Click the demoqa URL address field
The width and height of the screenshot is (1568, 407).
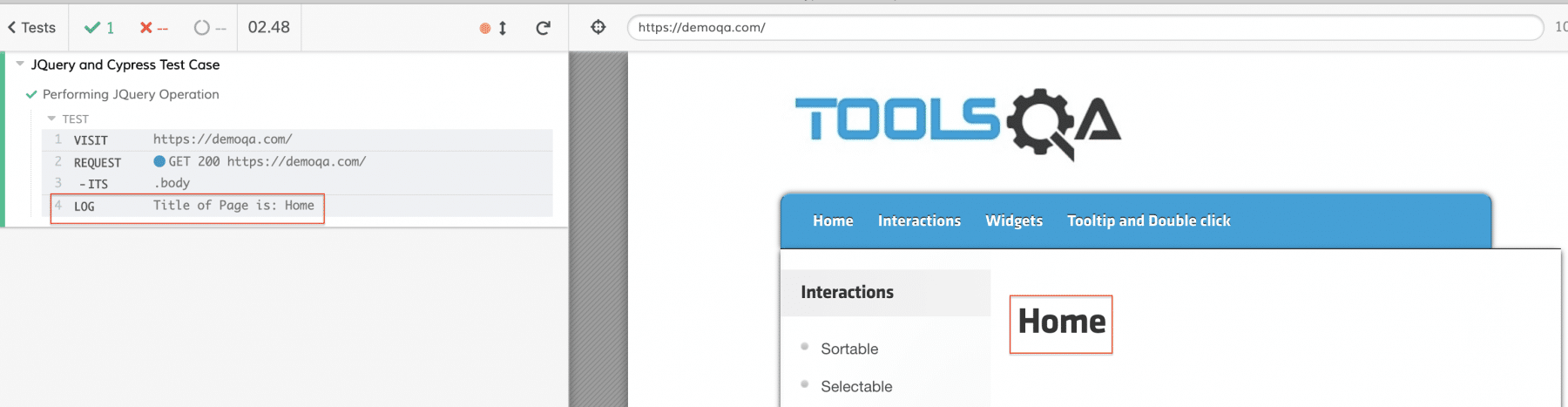coord(1085,27)
